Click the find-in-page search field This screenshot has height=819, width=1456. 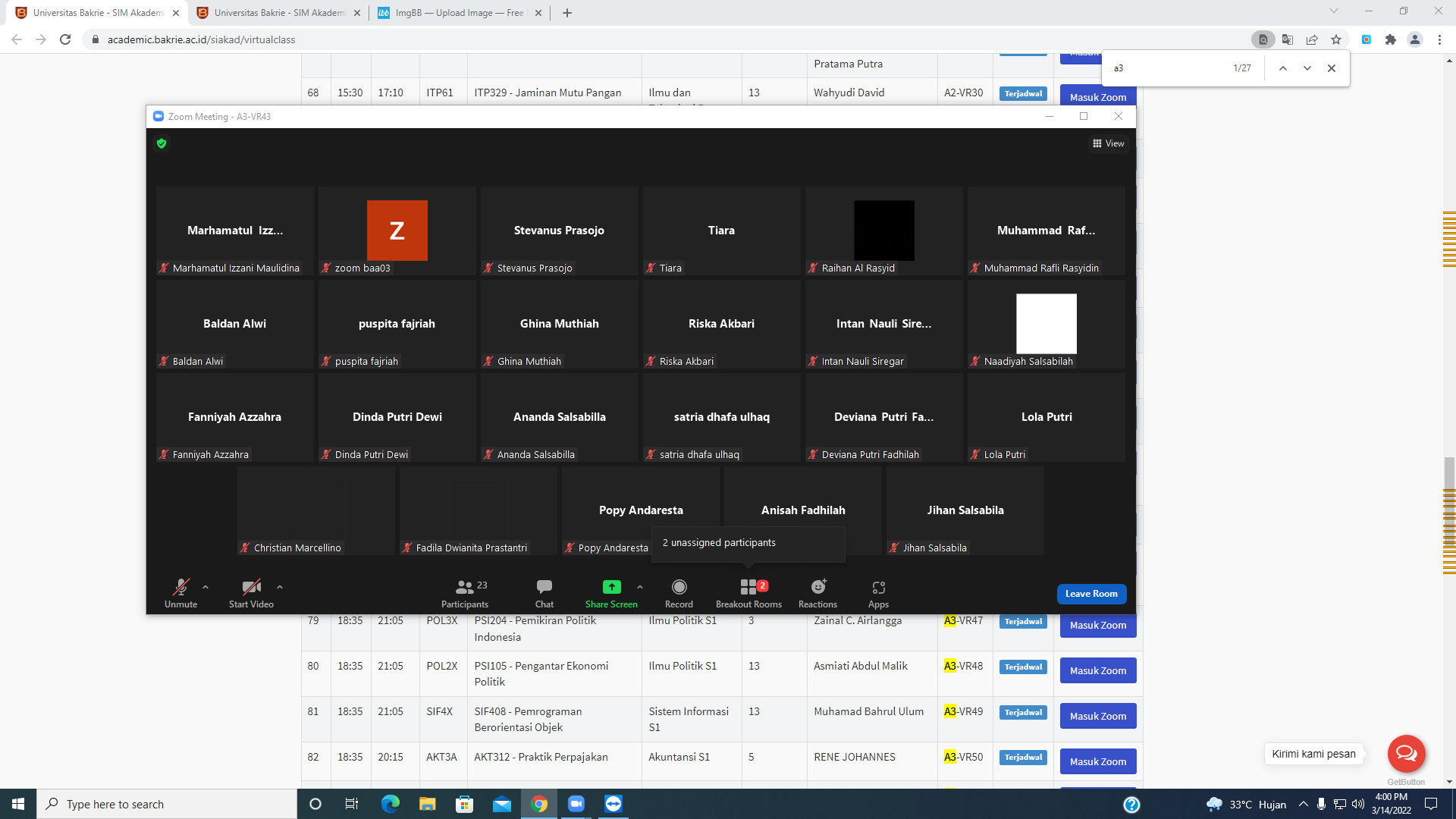coord(1168,68)
